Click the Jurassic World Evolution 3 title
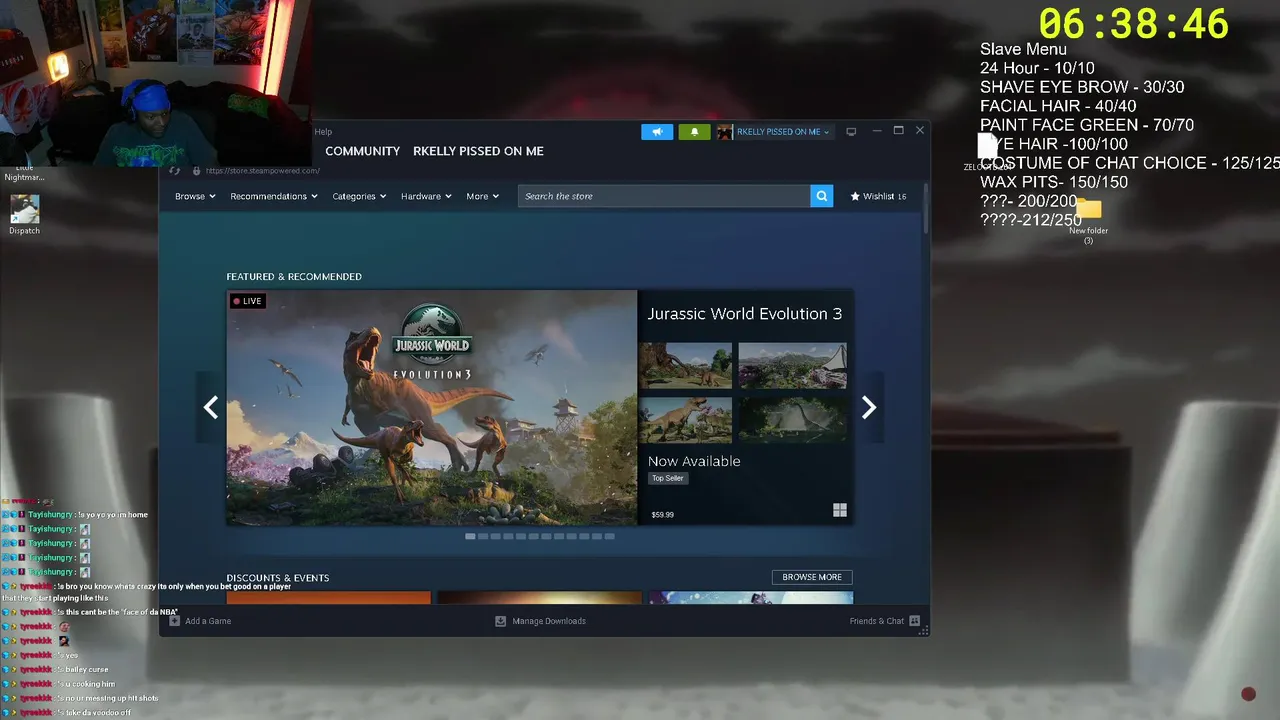Image resolution: width=1280 pixels, height=720 pixels. [x=745, y=314]
